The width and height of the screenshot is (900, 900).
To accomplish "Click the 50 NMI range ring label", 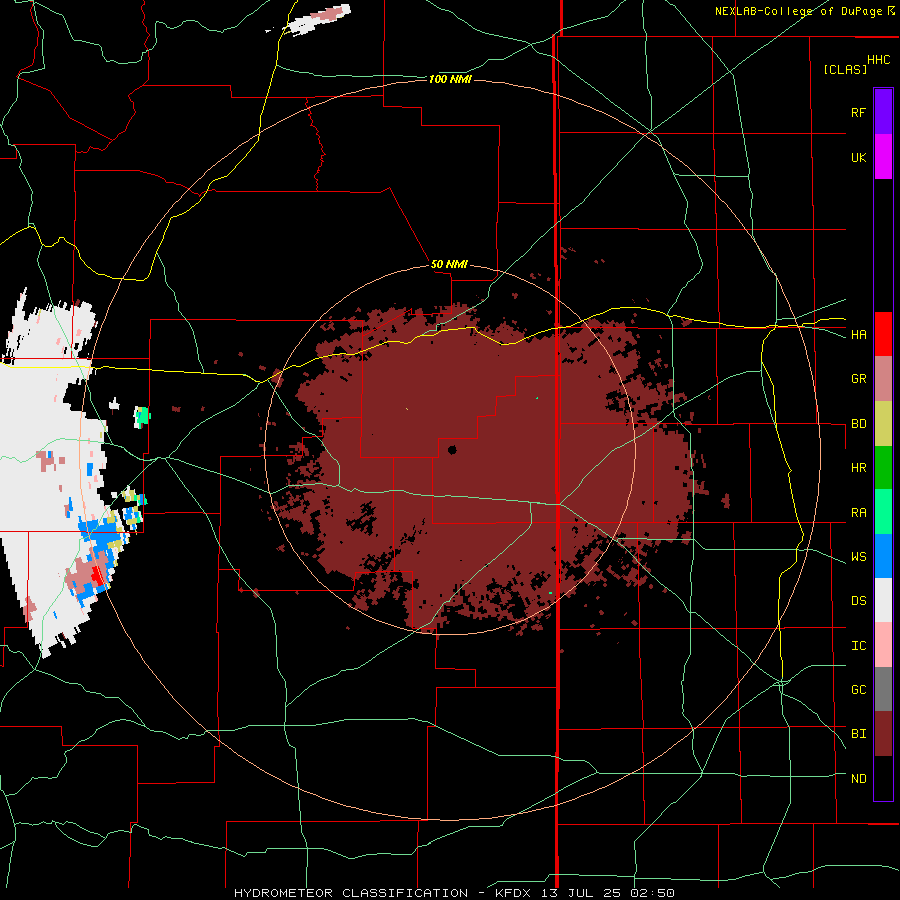I will (449, 265).
